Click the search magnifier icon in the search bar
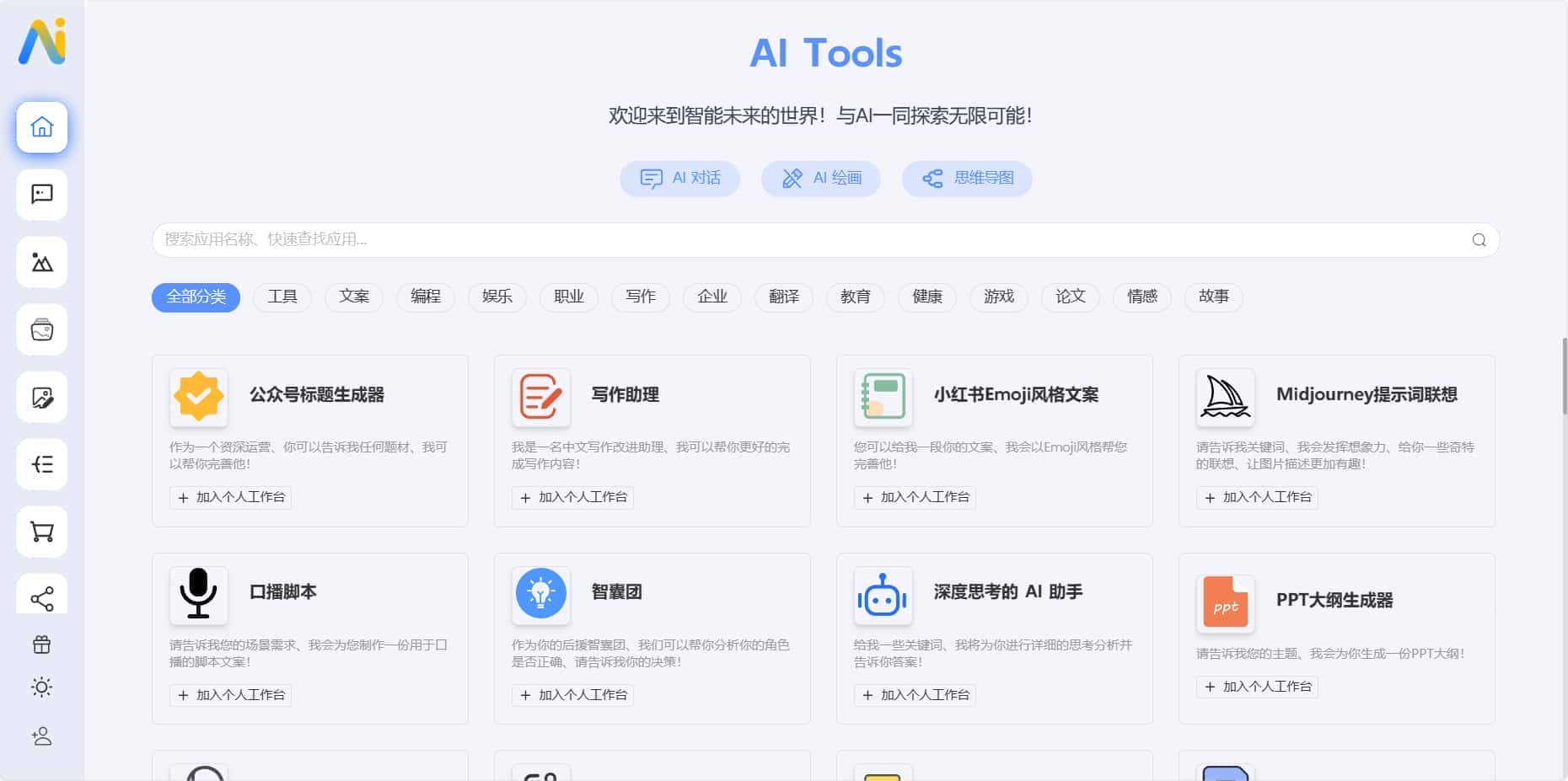Viewport: 1568px width, 781px height. tap(1479, 240)
